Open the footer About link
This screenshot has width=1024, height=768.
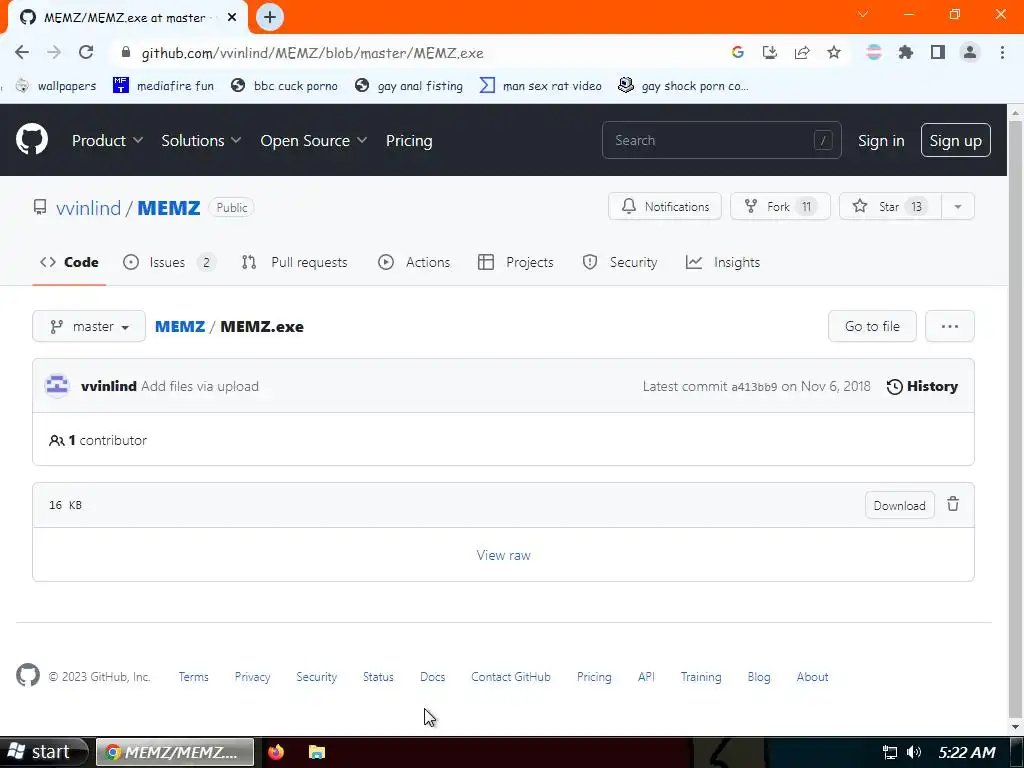pyautogui.click(x=812, y=677)
